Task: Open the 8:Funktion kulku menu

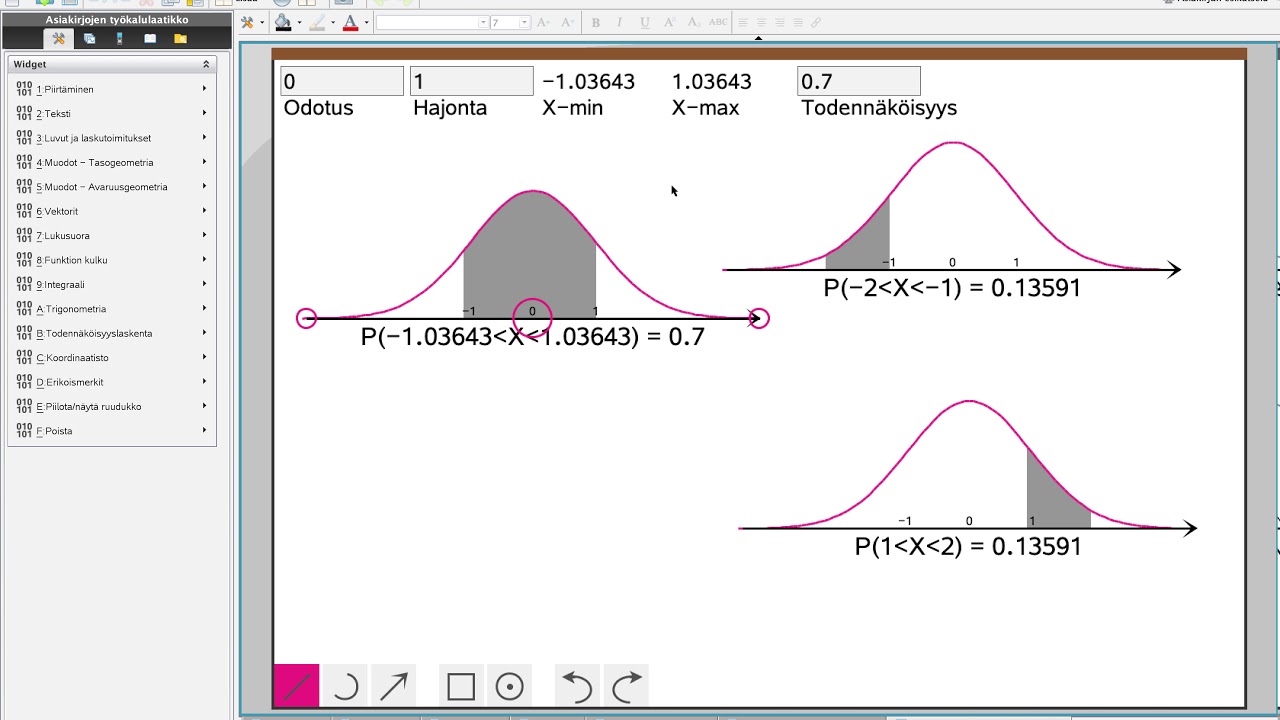Action: [x=112, y=260]
